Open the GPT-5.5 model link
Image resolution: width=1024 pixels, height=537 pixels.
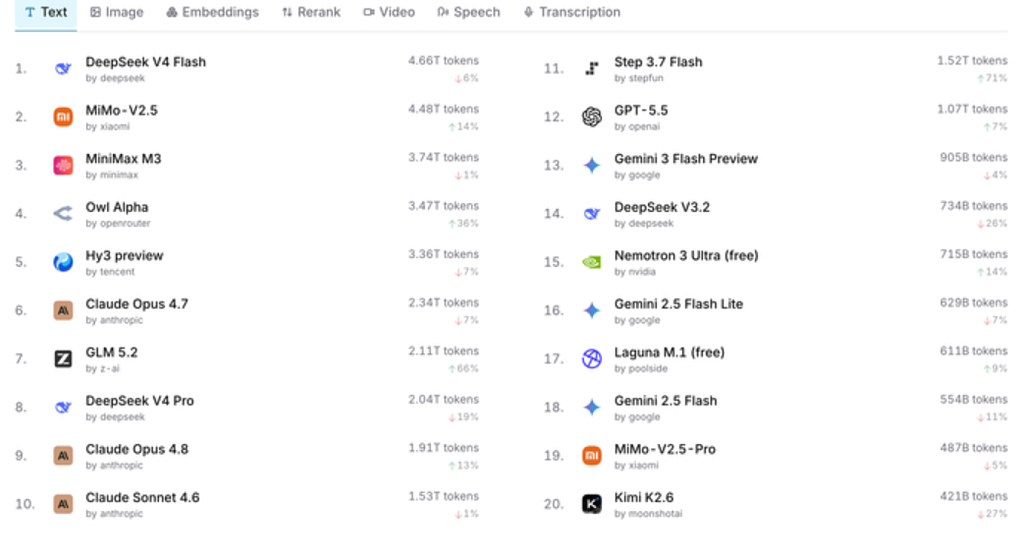641,110
